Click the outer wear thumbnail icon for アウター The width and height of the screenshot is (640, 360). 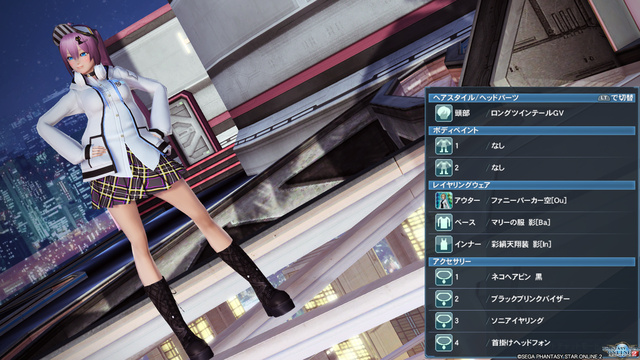(443, 200)
